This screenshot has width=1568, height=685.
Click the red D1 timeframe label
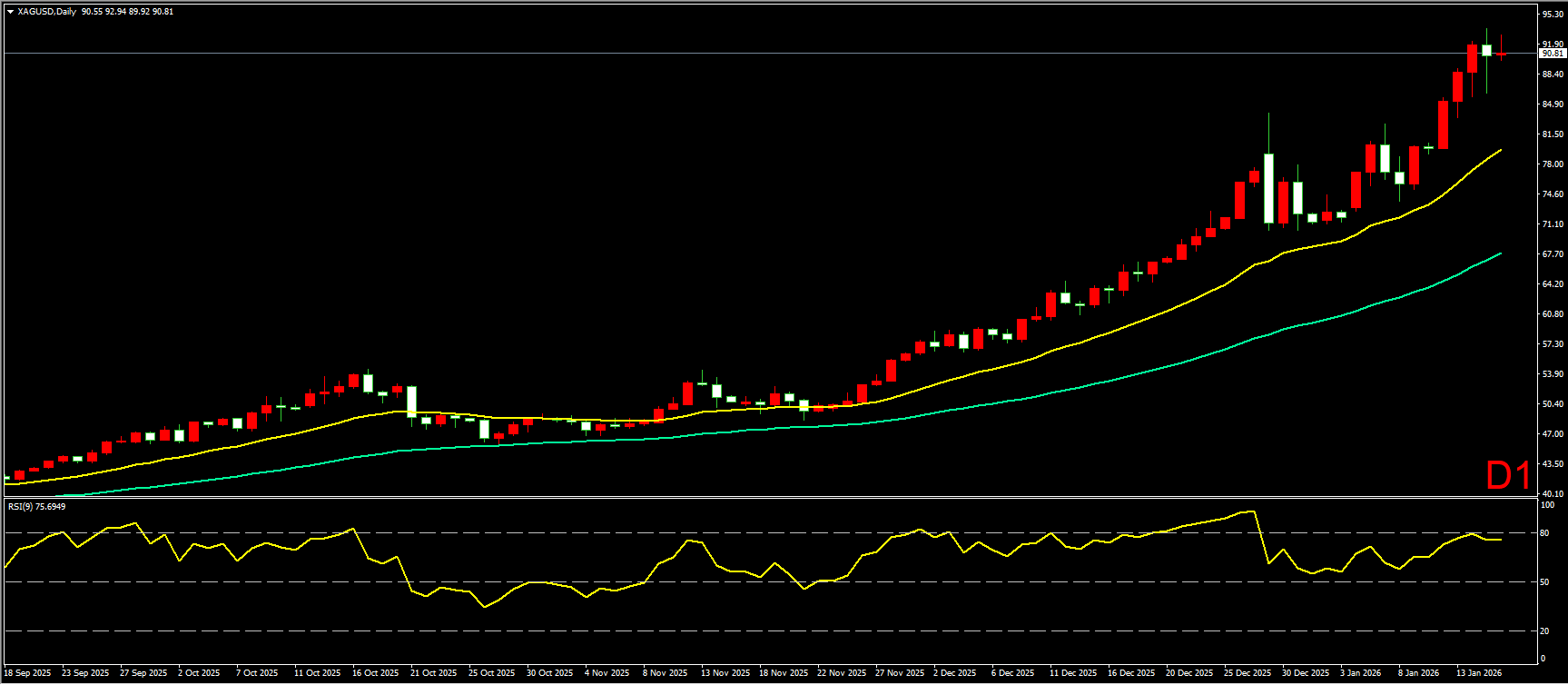click(x=1508, y=475)
